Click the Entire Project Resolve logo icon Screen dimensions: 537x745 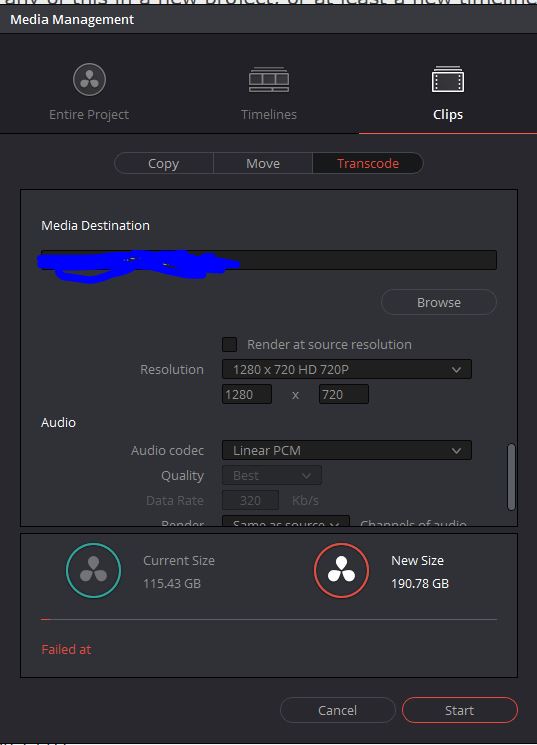tap(89, 79)
